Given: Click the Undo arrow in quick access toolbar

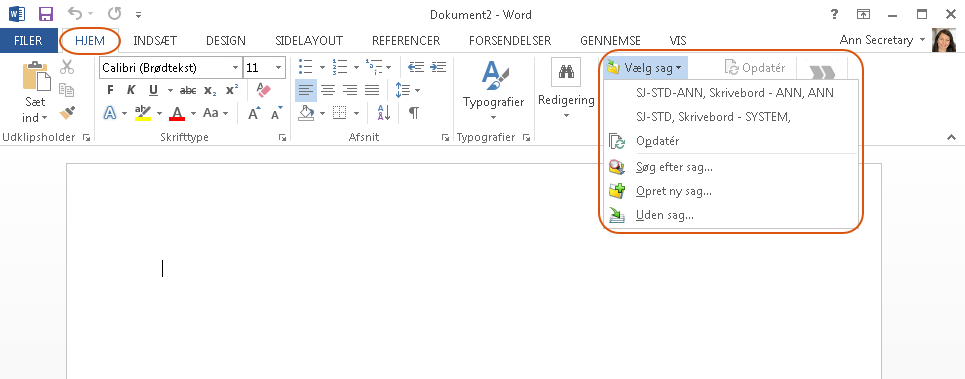Looking at the screenshot, I should pyautogui.click(x=74, y=14).
